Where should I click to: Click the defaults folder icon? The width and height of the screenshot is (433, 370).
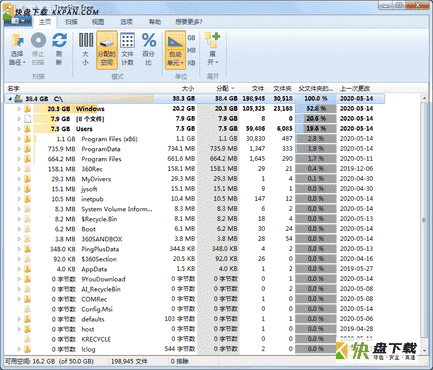(x=27, y=319)
